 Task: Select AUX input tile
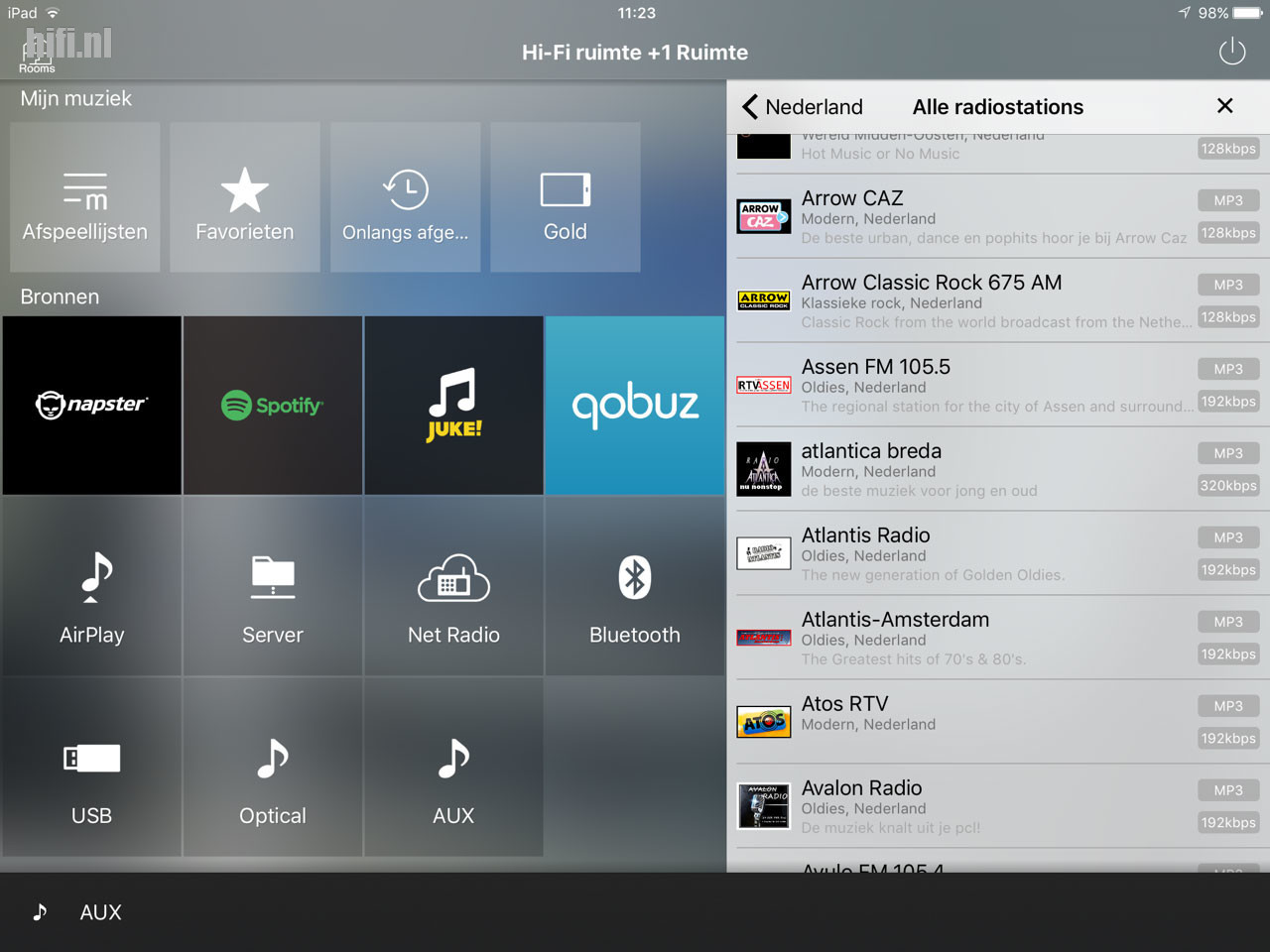tap(454, 768)
